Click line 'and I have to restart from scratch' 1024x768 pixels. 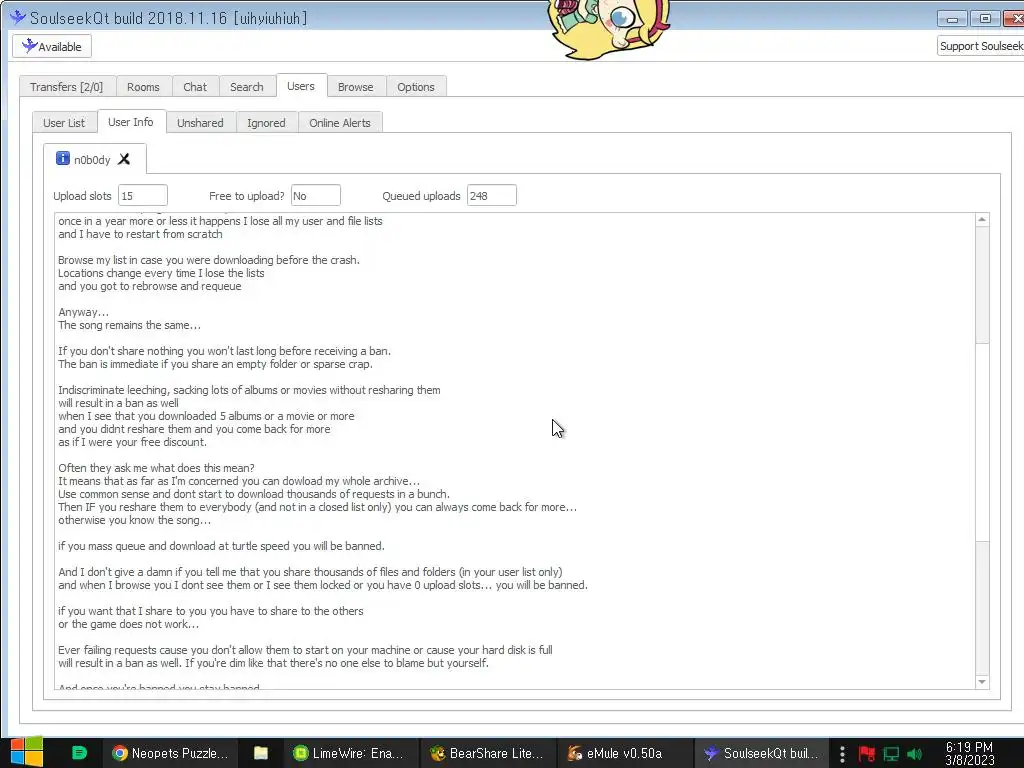[x=140, y=234]
